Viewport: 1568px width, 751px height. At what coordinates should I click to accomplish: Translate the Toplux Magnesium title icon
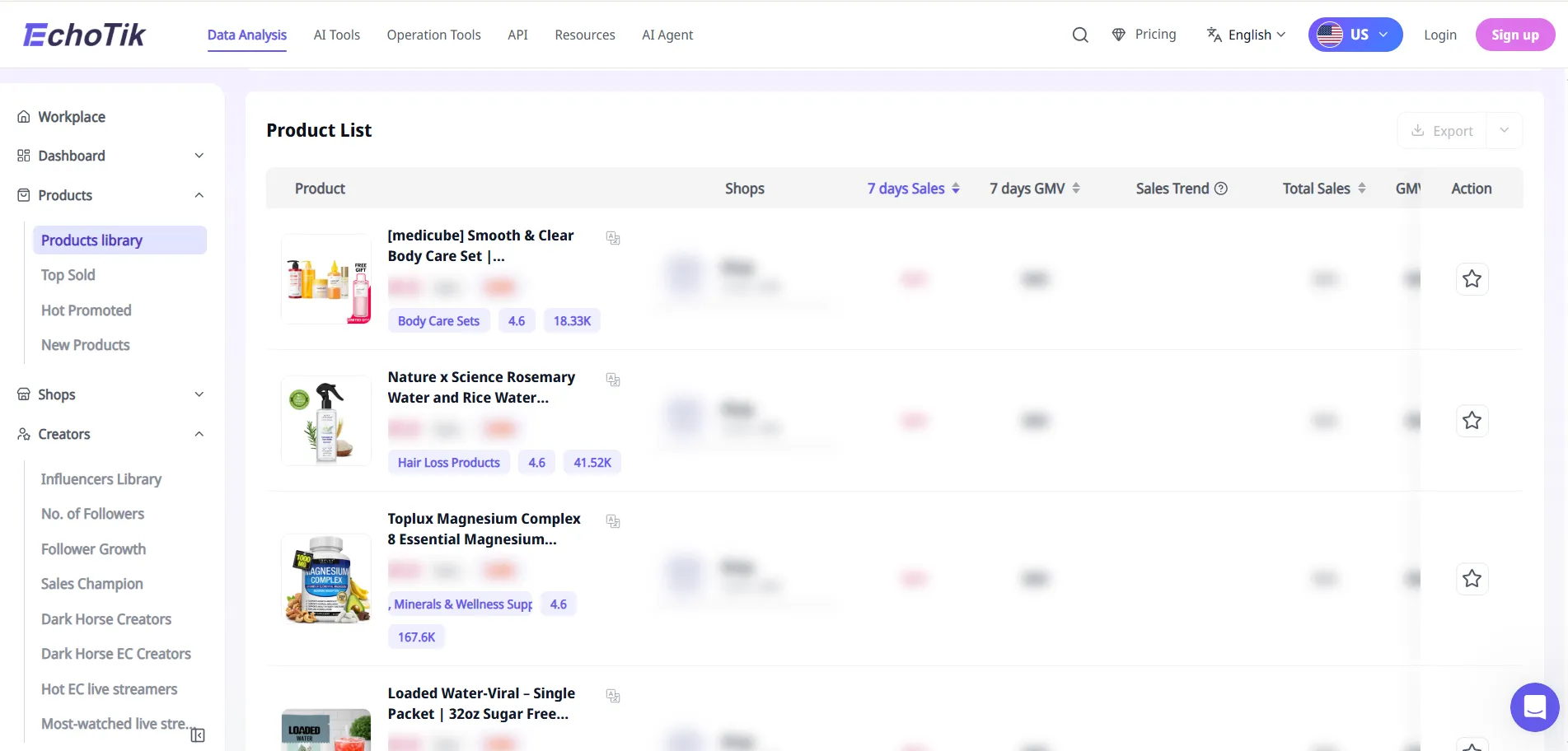tap(613, 521)
